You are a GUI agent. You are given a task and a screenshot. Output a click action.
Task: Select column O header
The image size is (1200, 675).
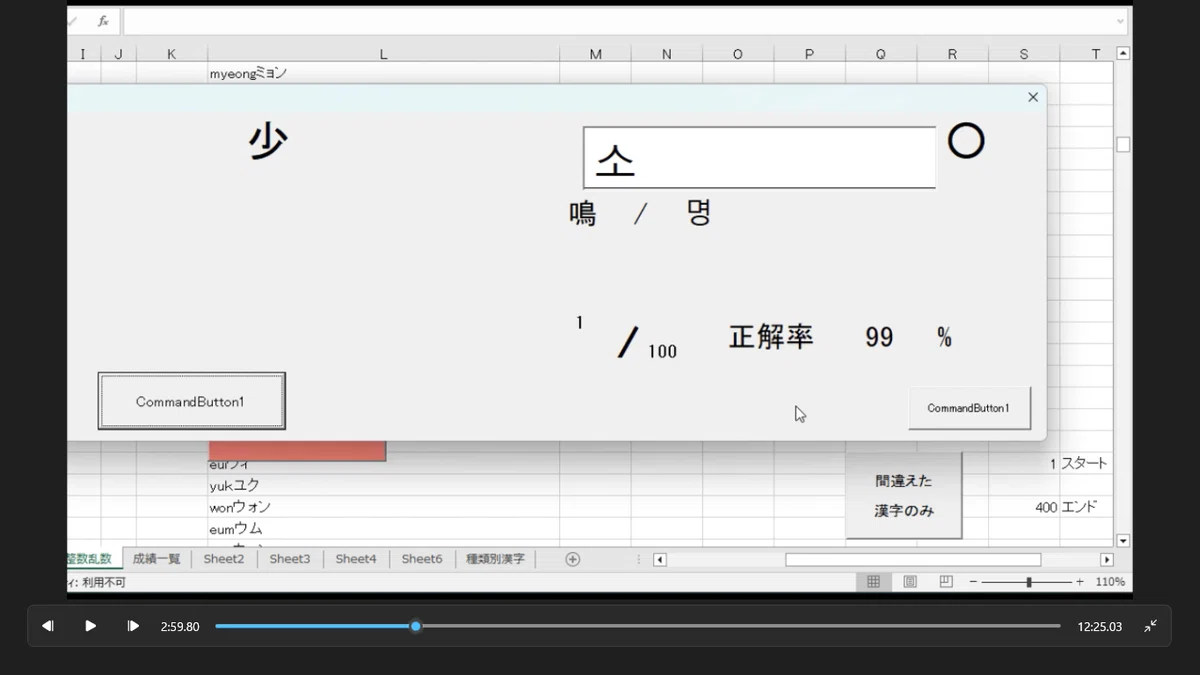[x=738, y=54]
